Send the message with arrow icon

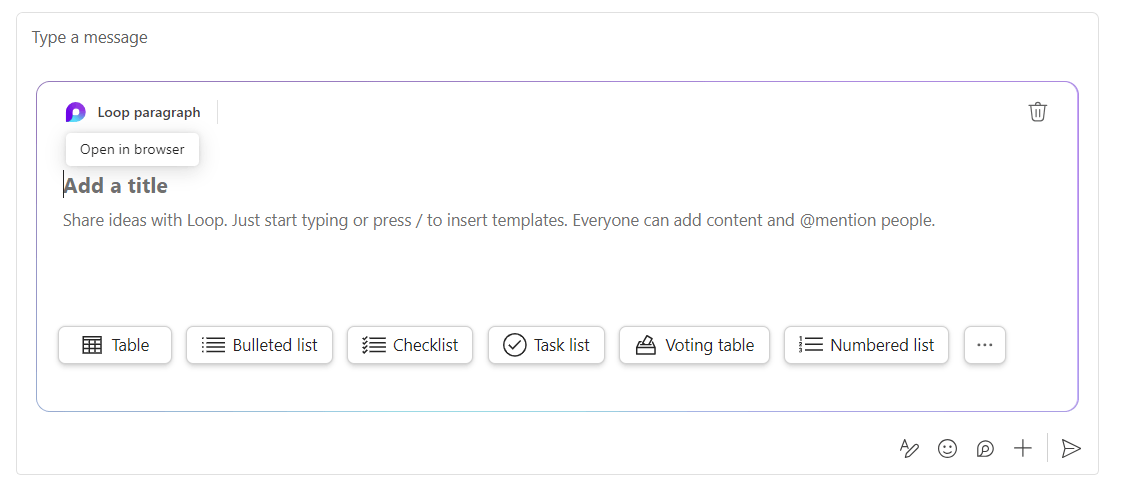[1071, 449]
